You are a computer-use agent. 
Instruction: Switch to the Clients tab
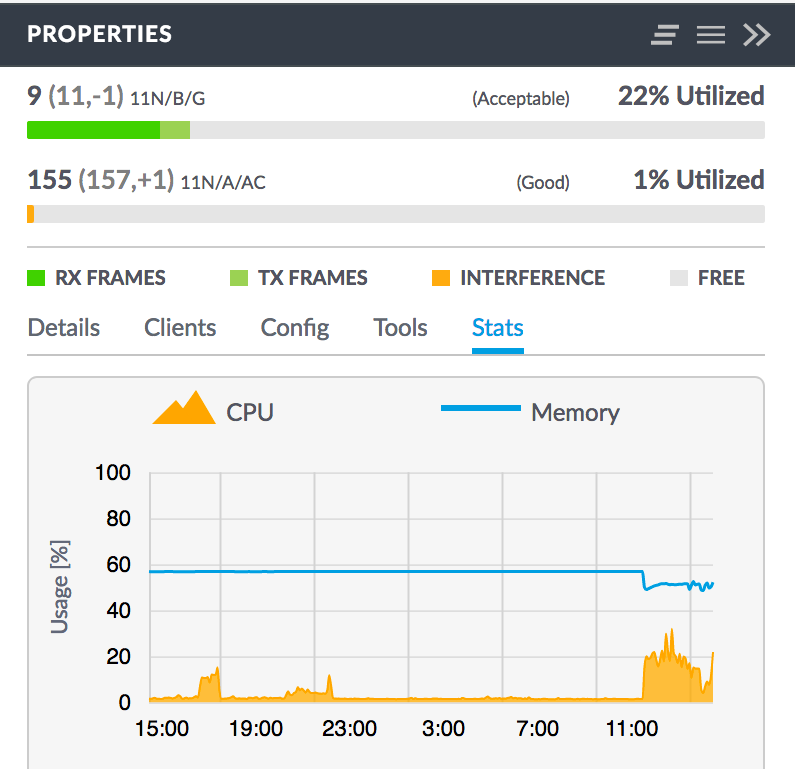coord(180,328)
